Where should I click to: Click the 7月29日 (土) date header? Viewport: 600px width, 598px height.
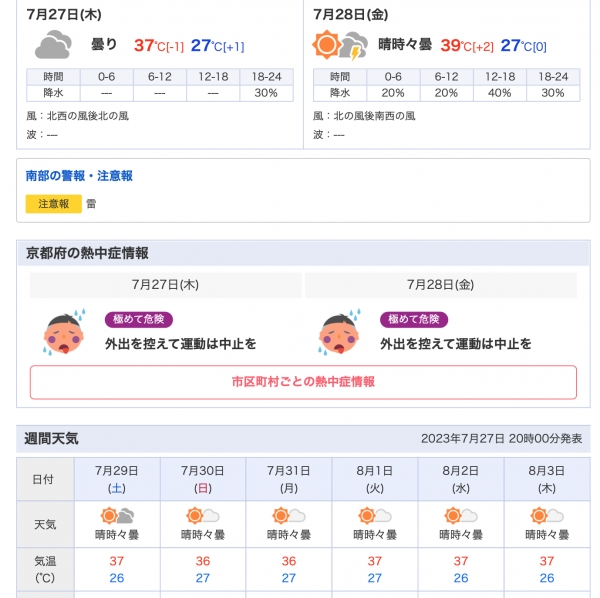(117, 479)
